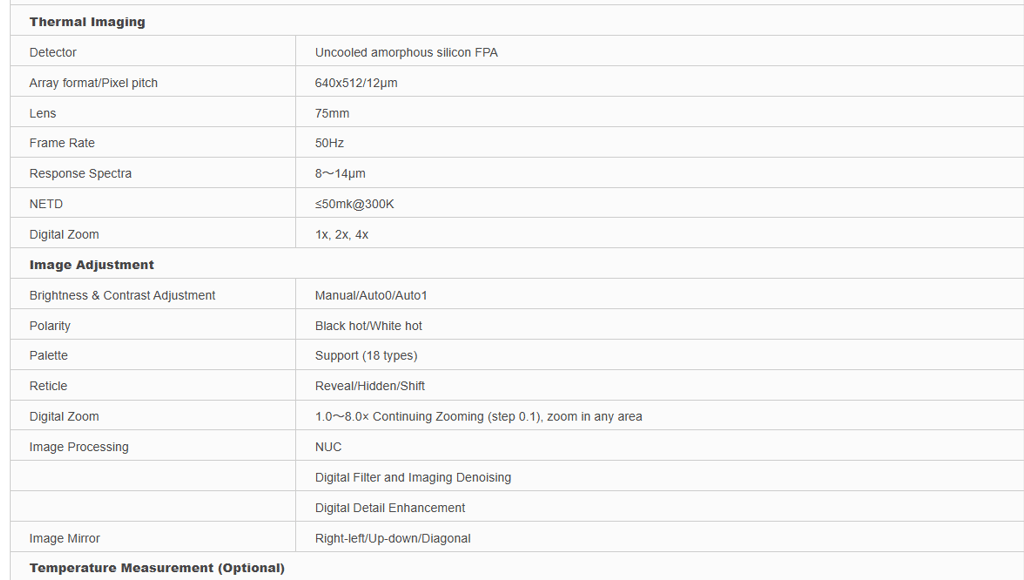
Task: Click the Right-left/Up-down/Diagonal mirror value
Action: [x=393, y=538]
